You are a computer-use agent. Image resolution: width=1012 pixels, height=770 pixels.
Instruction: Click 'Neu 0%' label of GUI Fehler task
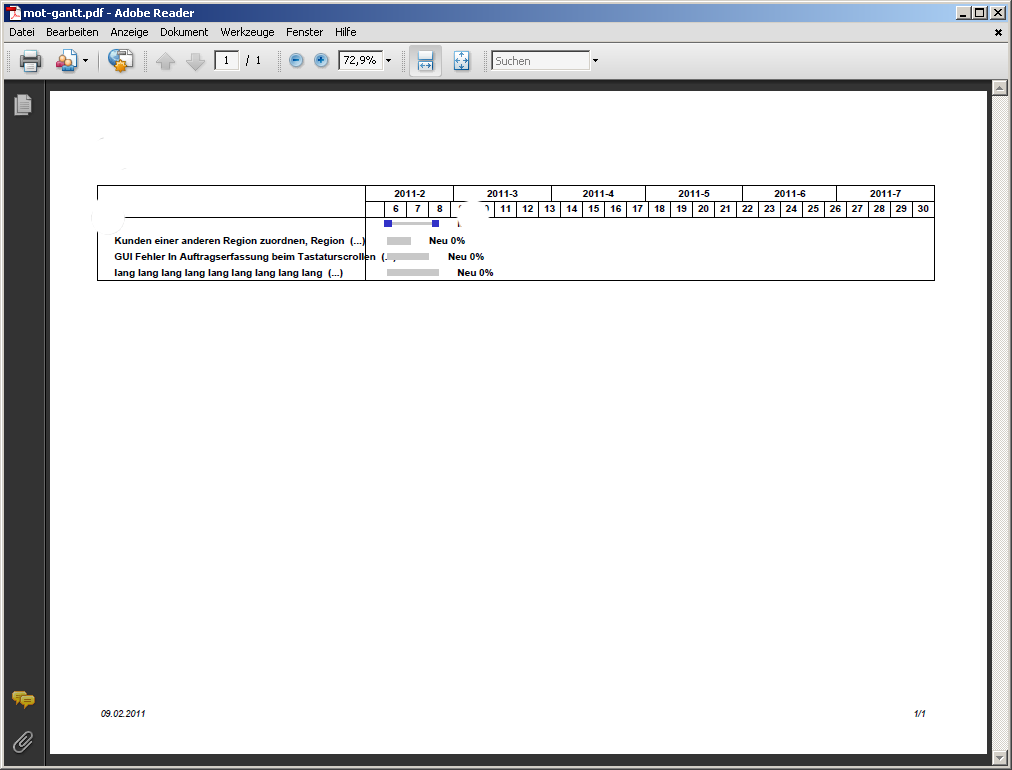point(466,257)
